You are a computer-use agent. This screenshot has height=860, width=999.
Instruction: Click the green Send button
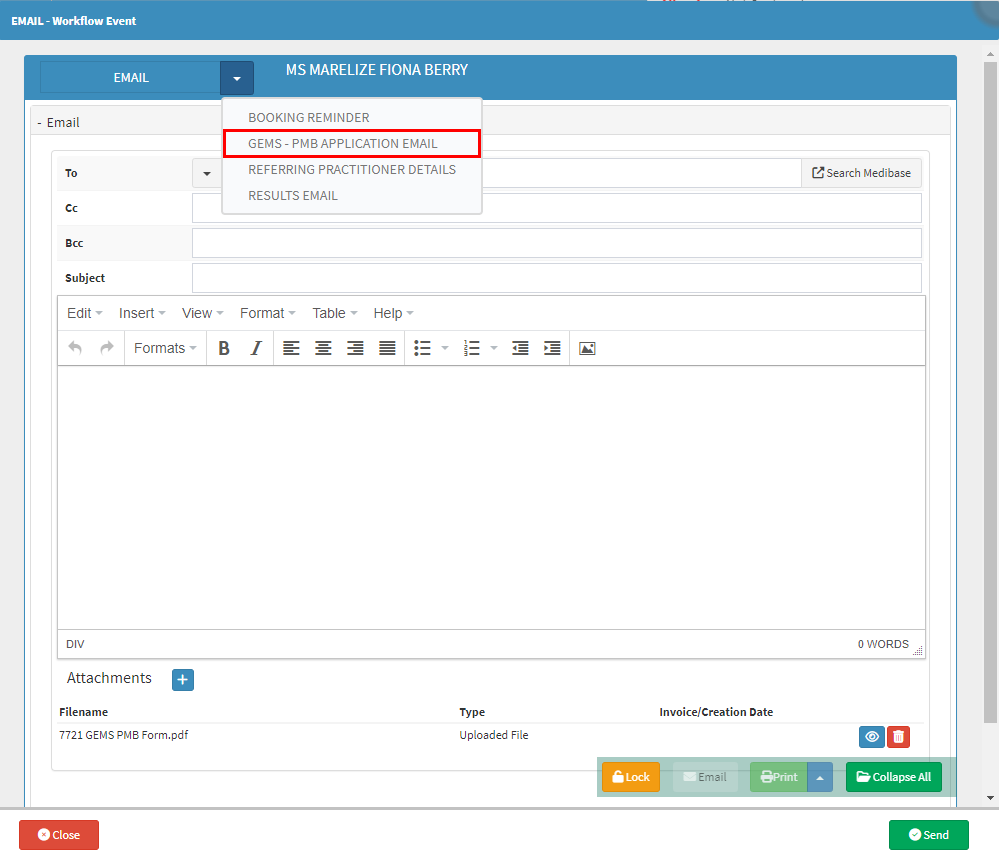tap(929, 835)
